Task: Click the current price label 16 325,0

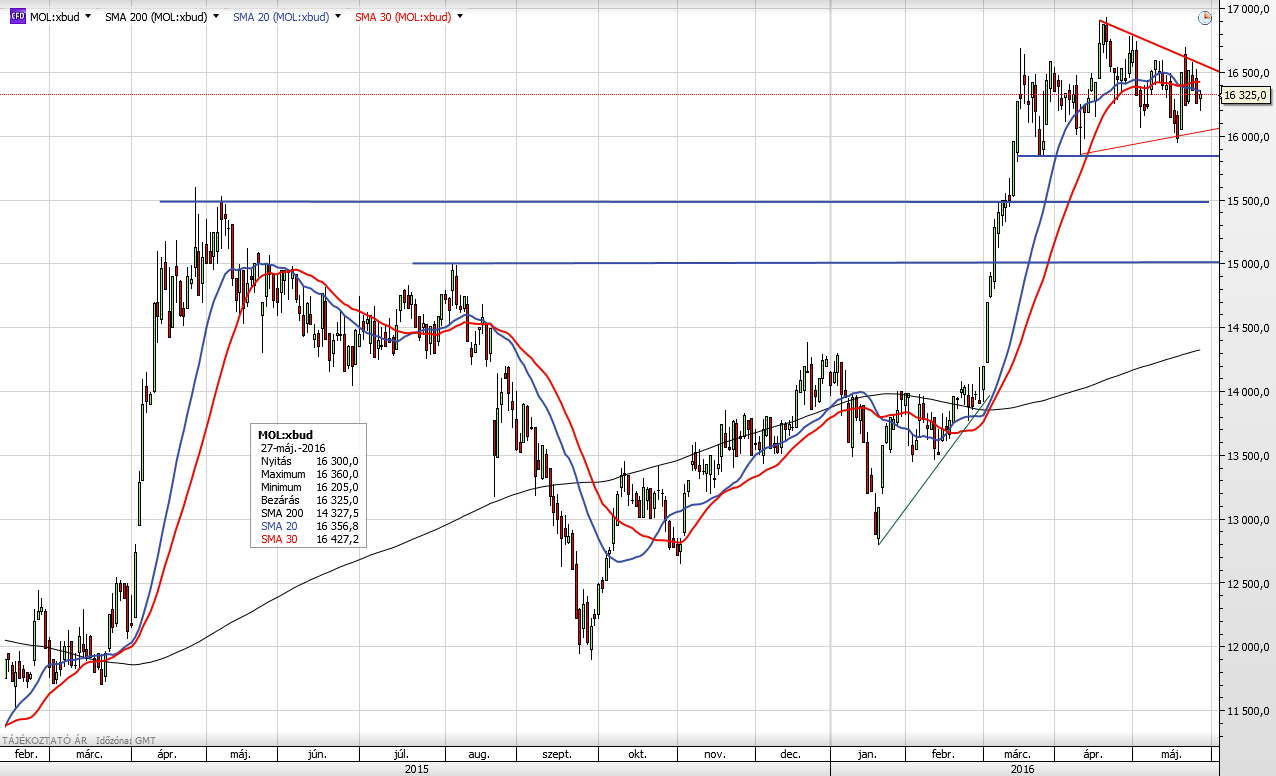Action: (1246, 95)
